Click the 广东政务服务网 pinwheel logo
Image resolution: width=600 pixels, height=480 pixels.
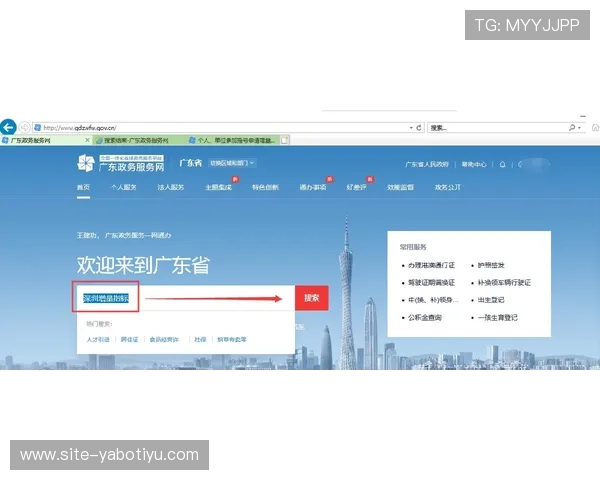tap(86, 163)
